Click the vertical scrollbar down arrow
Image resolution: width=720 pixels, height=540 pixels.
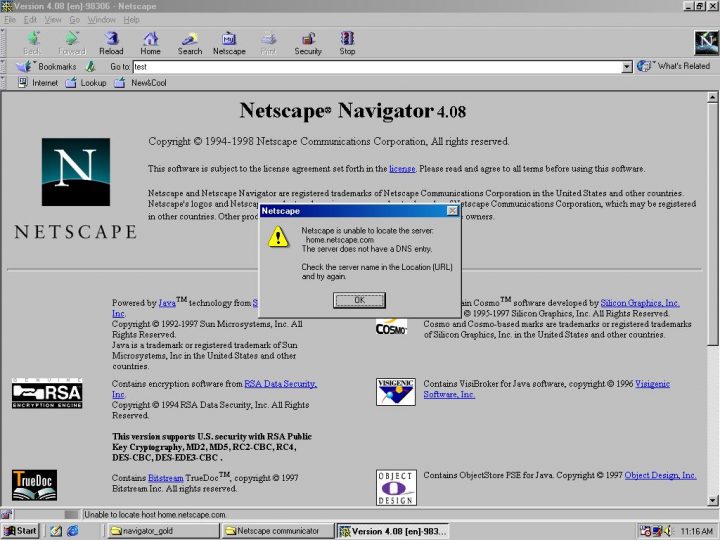(712, 501)
